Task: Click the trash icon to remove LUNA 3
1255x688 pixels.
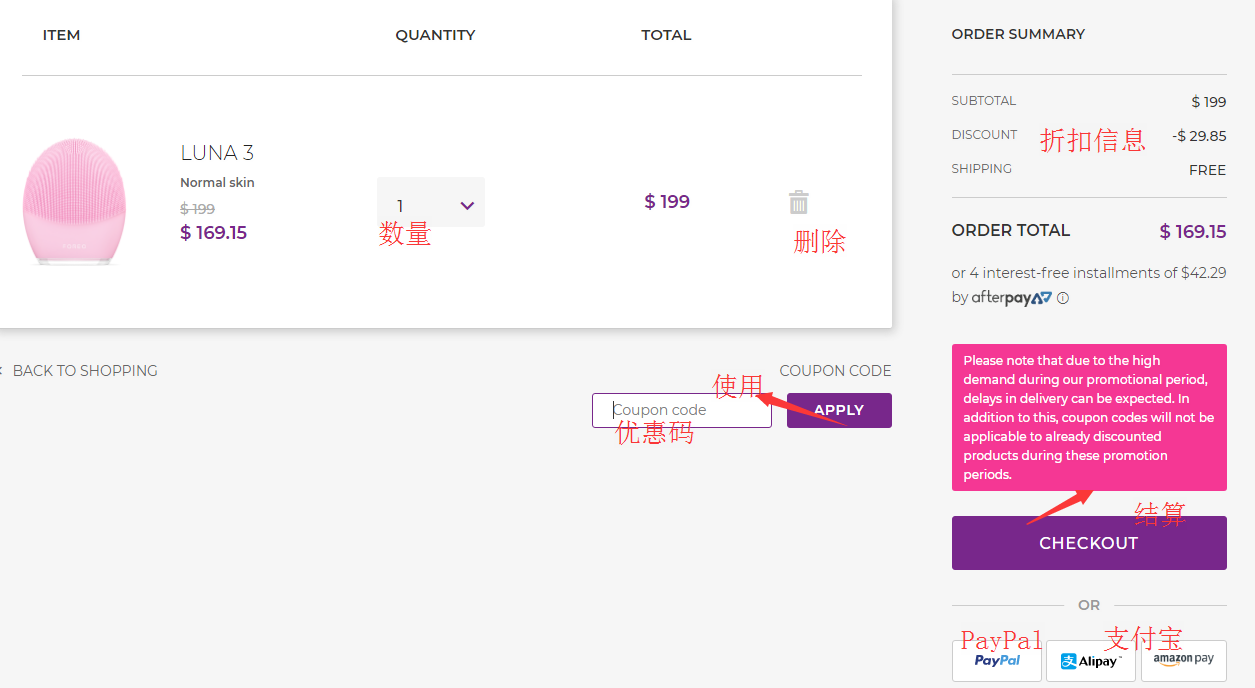Action: (798, 202)
